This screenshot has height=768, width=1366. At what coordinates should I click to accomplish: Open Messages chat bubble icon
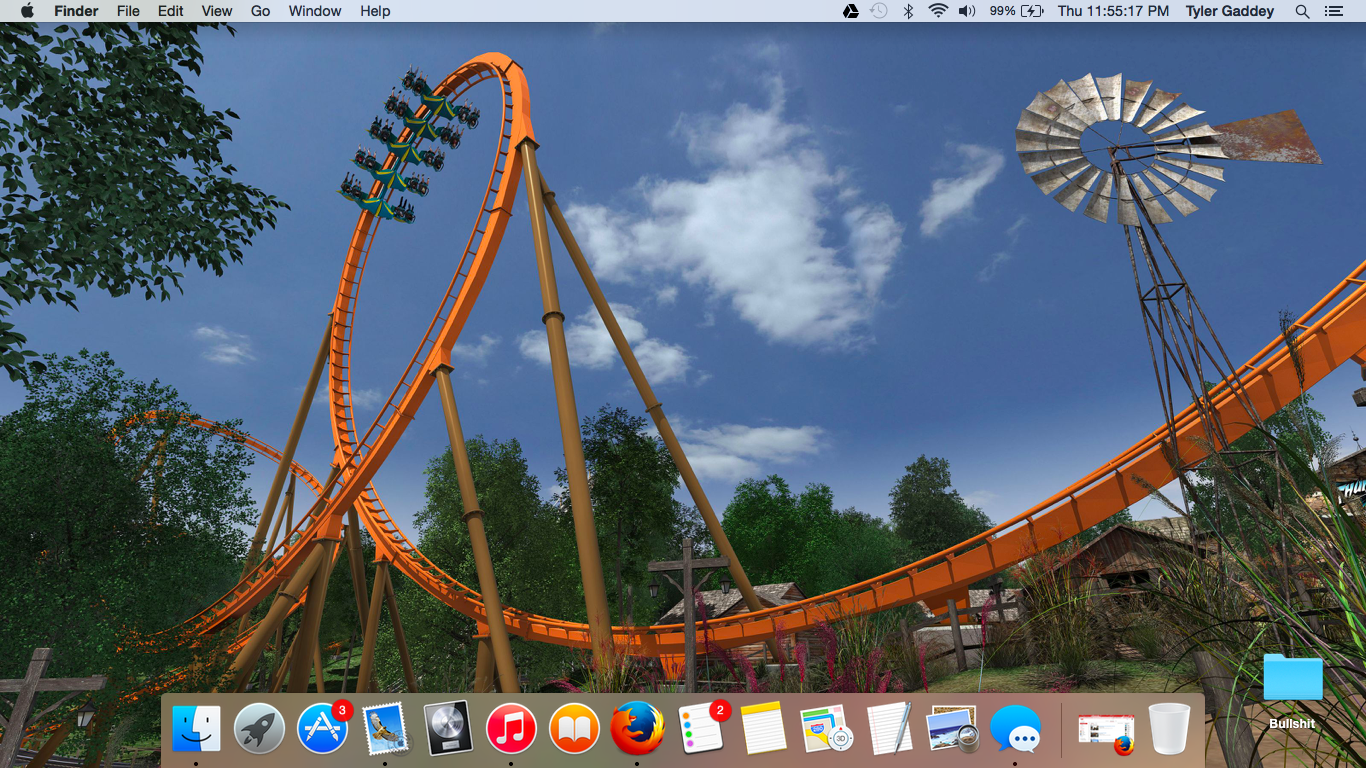[x=1015, y=728]
